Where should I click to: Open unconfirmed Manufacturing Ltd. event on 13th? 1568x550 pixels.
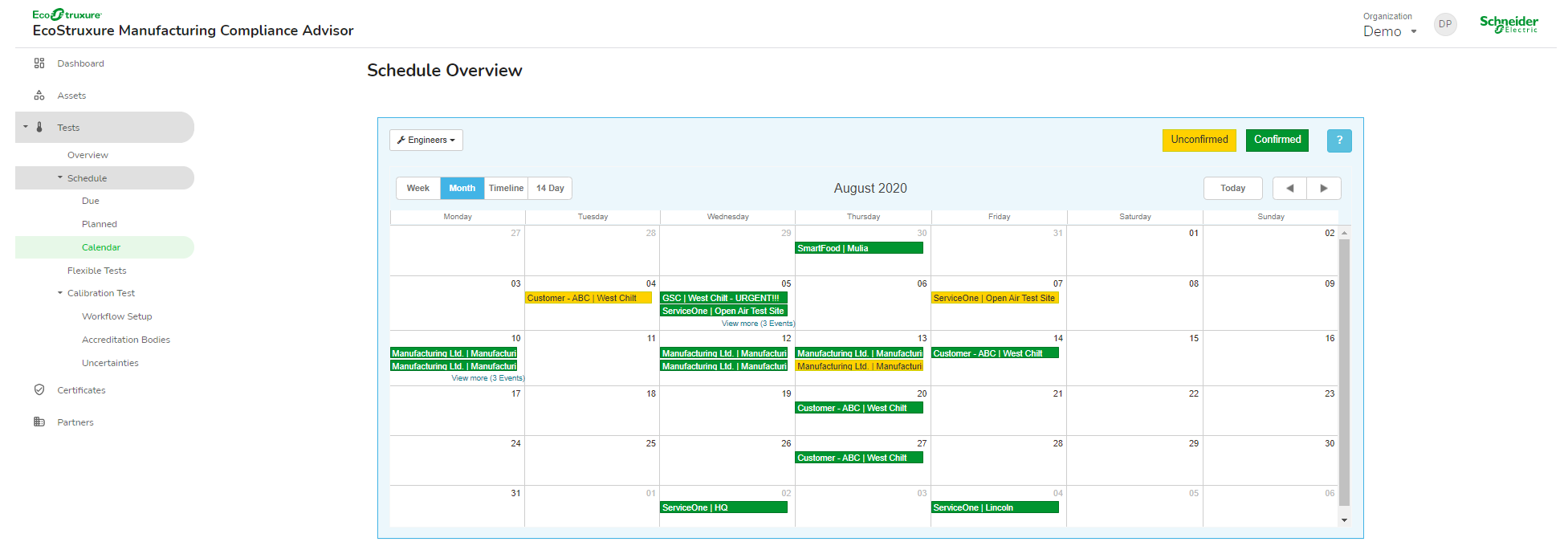(x=859, y=366)
